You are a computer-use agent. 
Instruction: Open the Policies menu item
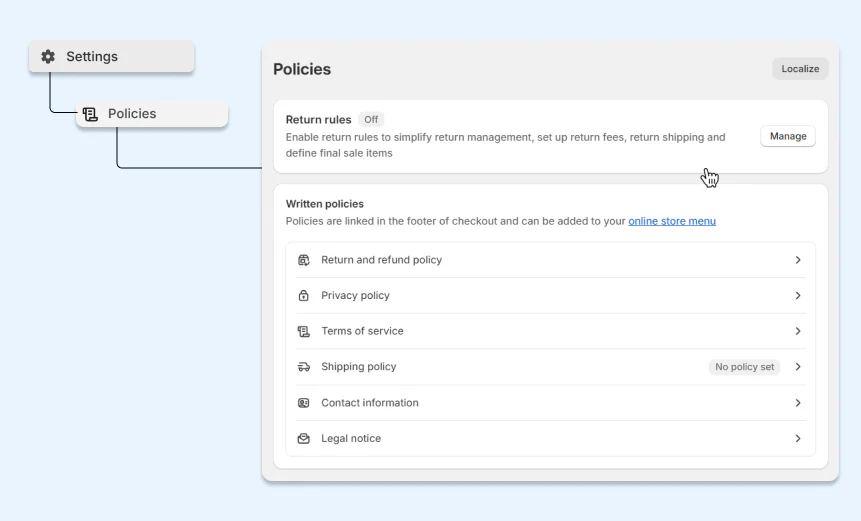[152, 114]
